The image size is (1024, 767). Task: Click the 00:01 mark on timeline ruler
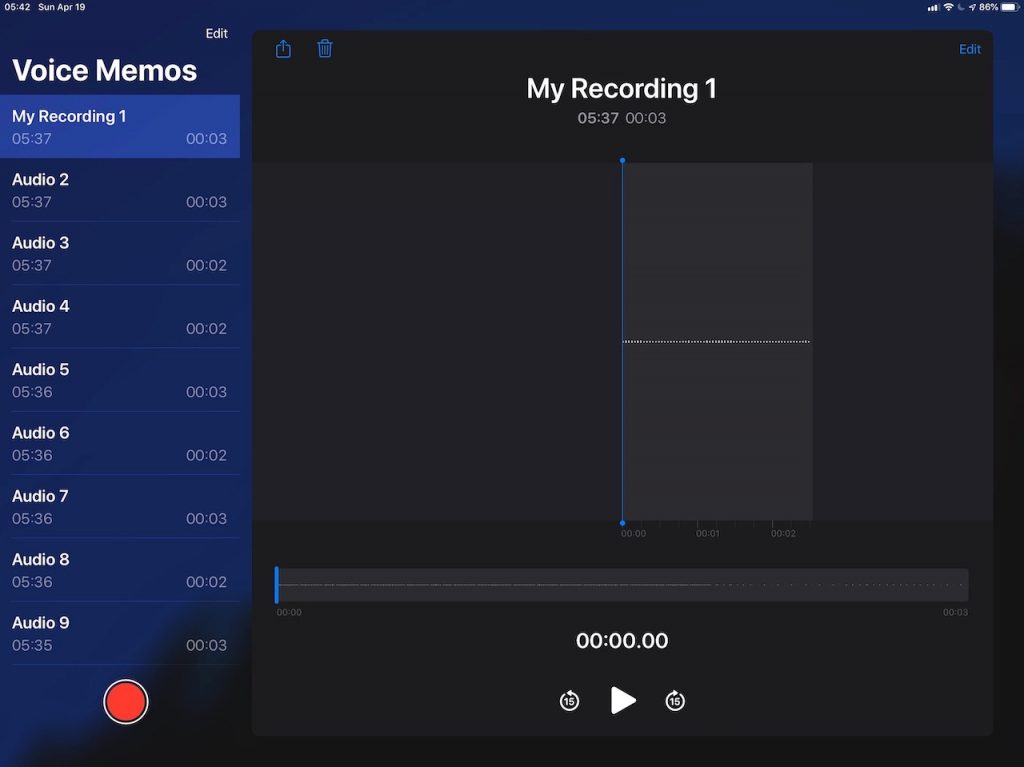pos(708,533)
